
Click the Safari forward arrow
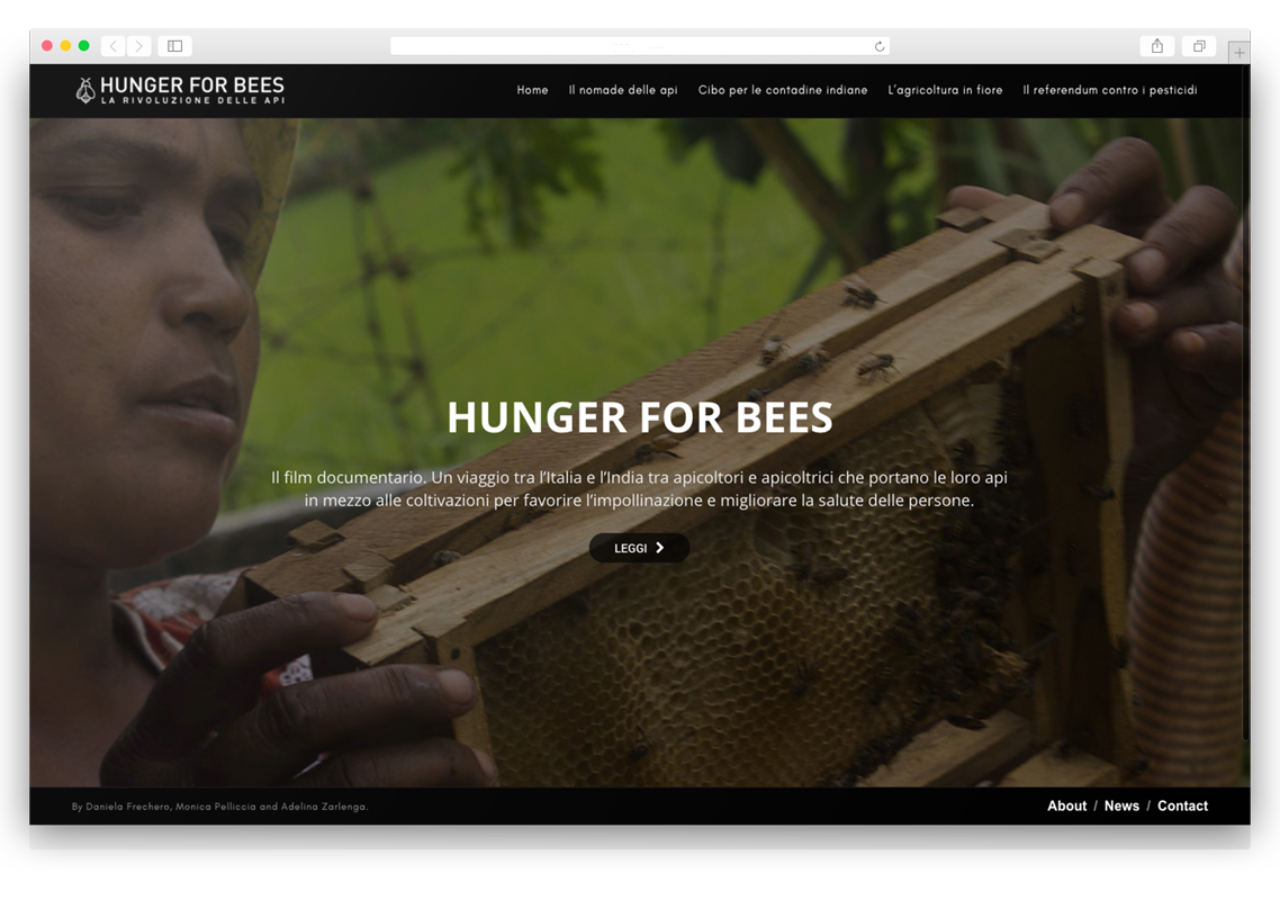[x=139, y=46]
